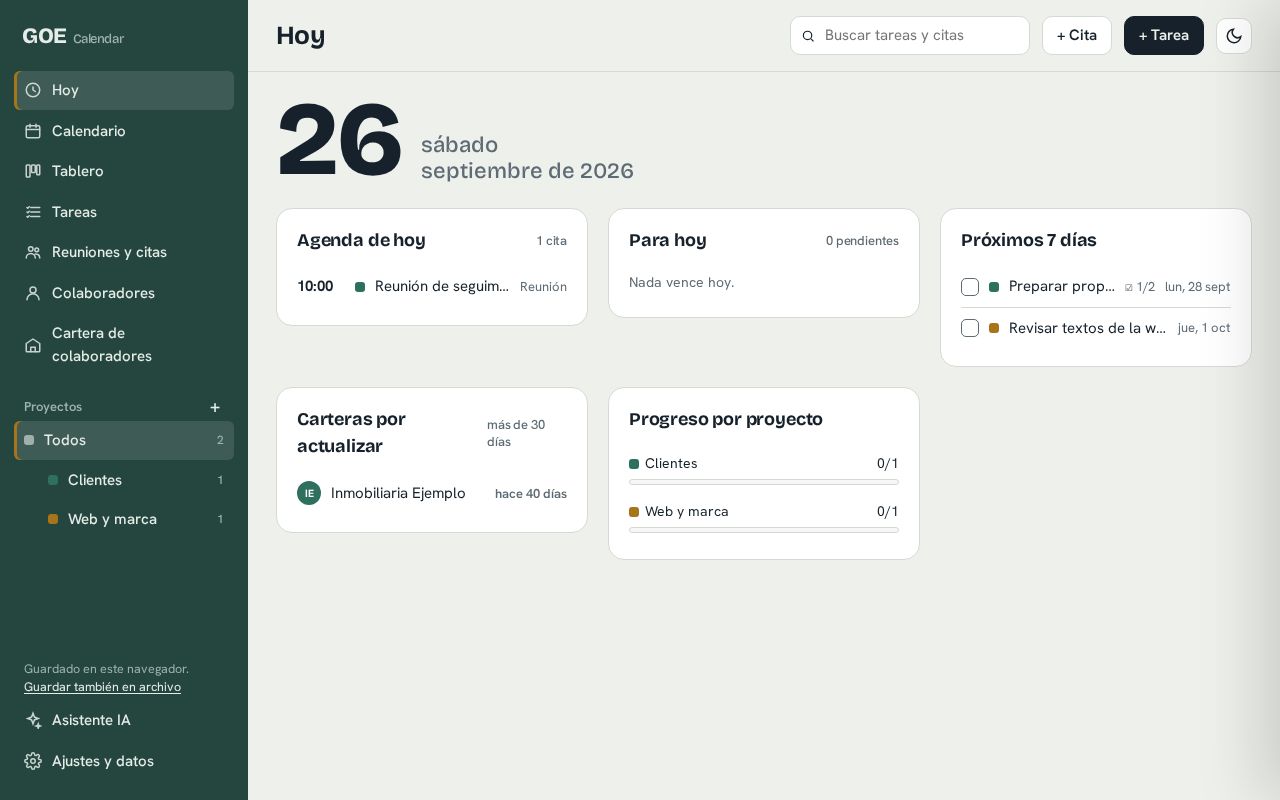Screen dimensions: 1280x800
Task: Check off the Preparar prop... task
Action: click(970, 287)
